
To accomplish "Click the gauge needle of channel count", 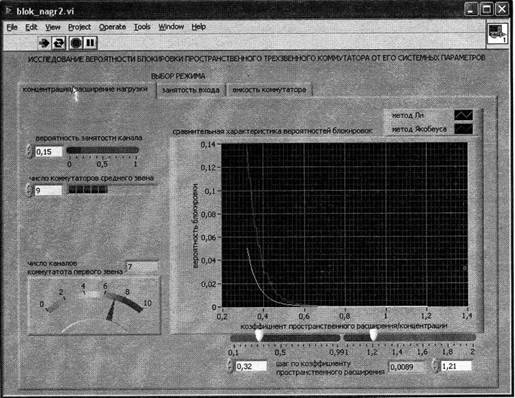I will click(x=111, y=310).
